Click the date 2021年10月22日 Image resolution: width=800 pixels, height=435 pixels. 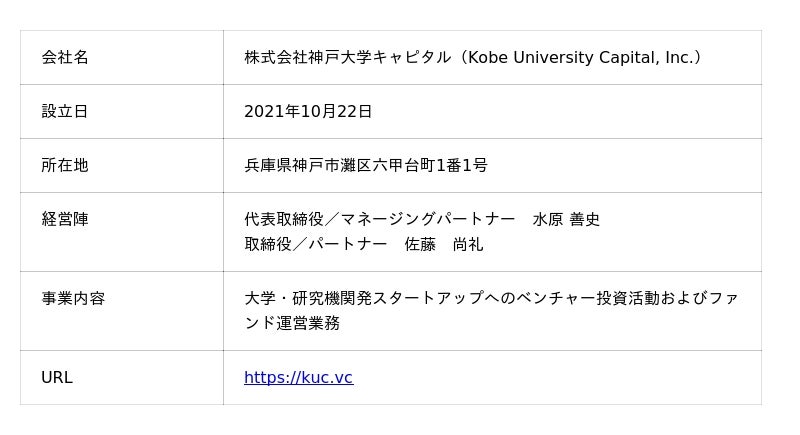pyautogui.click(x=308, y=111)
